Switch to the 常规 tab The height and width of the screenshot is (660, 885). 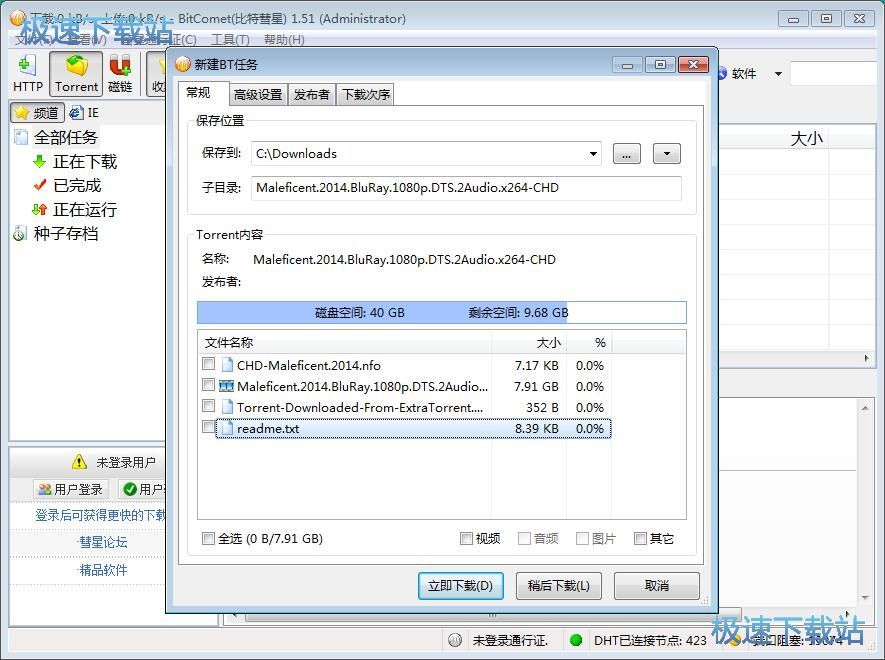[x=198, y=93]
